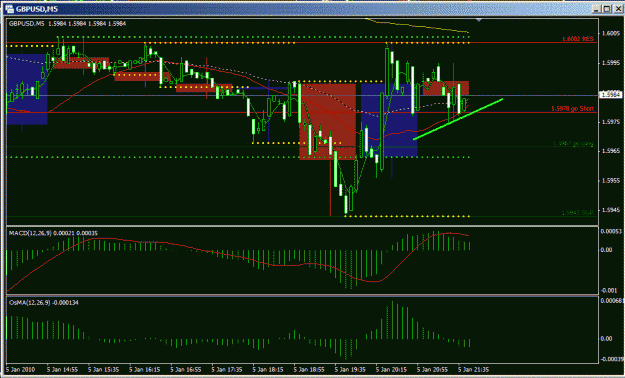Click the '5 Jan 17:35' time label
This screenshot has width=625, height=378.
coord(227,370)
